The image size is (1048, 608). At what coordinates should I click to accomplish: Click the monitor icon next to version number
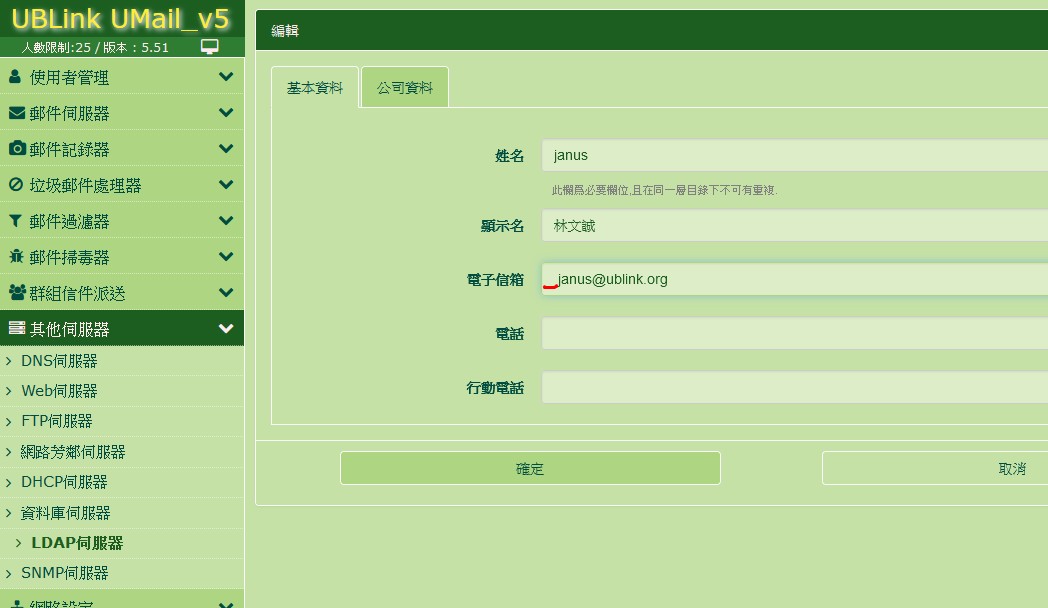[x=210, y=47]
